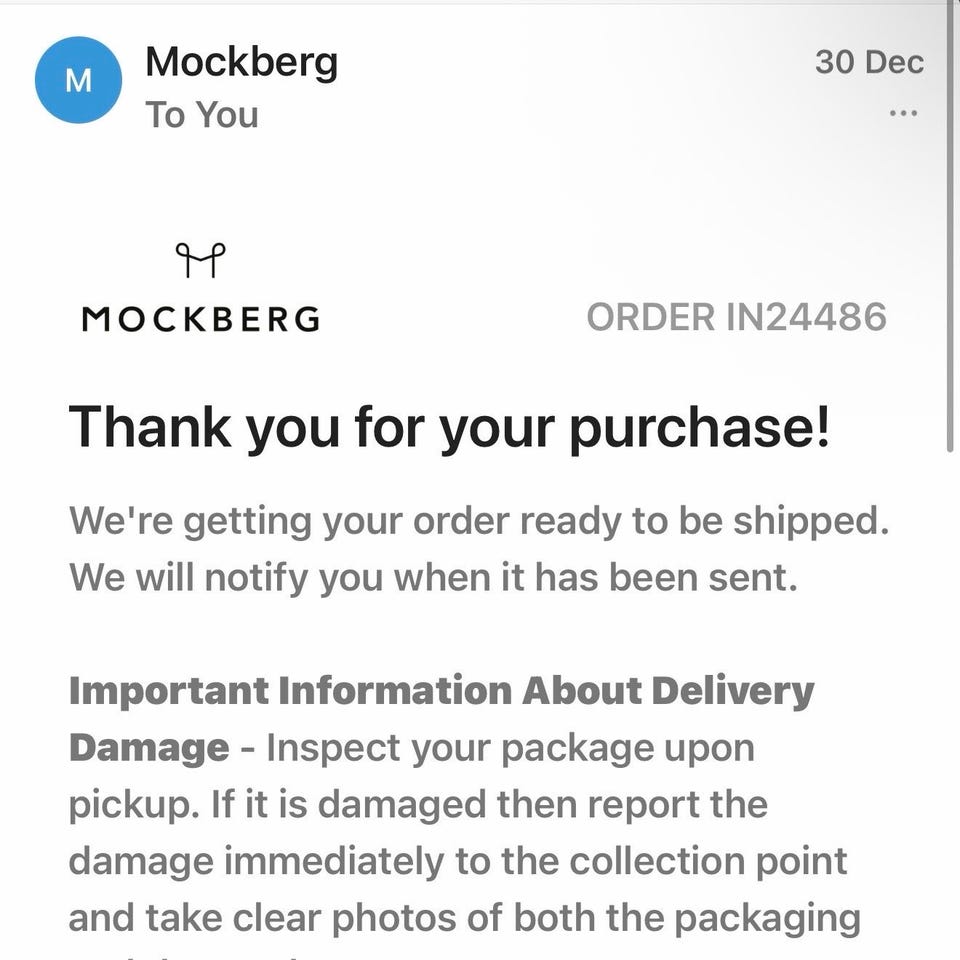960x960 pixels.
Task: Tap 'damage immediately to the collection point' line
Action: [457, 861]
